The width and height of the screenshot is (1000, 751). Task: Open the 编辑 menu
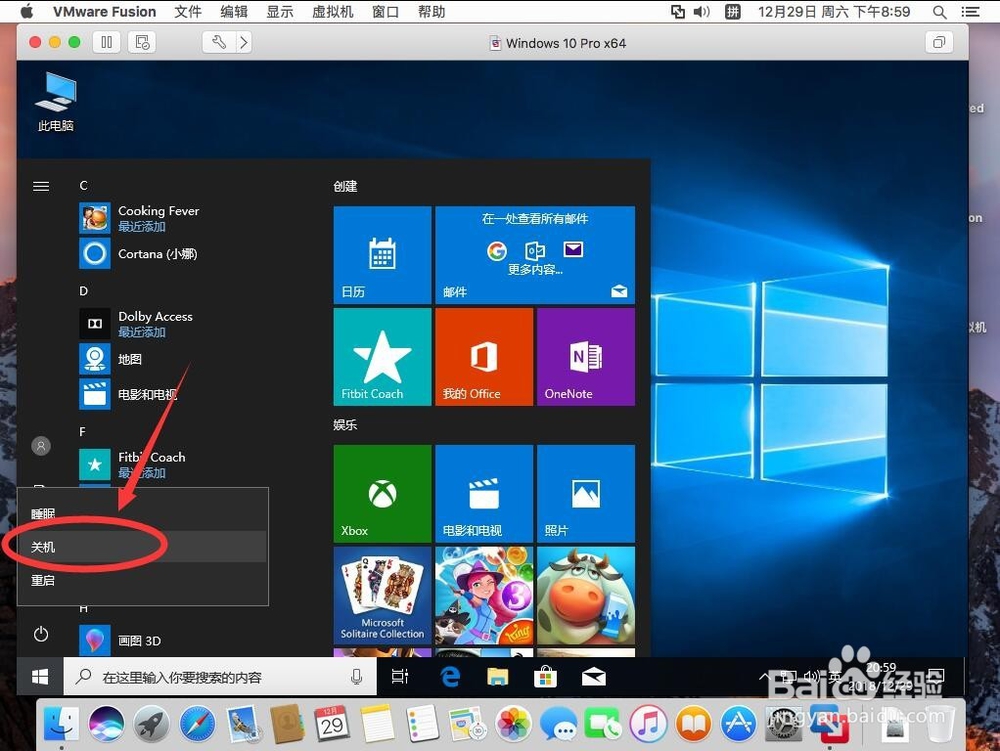click(233, 11)
